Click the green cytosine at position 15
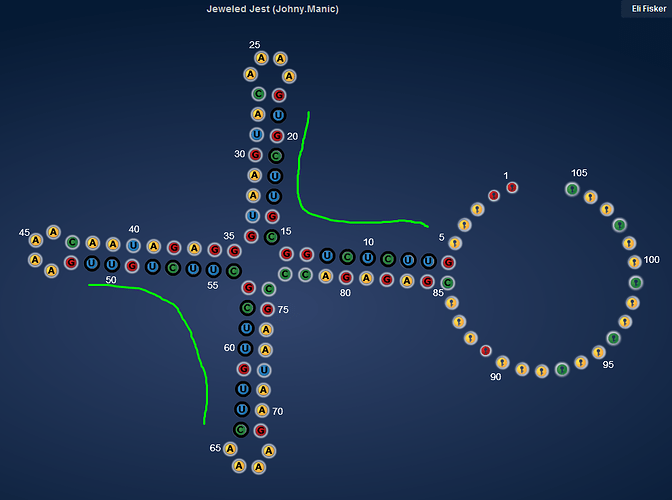The height and width of the screenshot is (500, 672). (271, 237)
